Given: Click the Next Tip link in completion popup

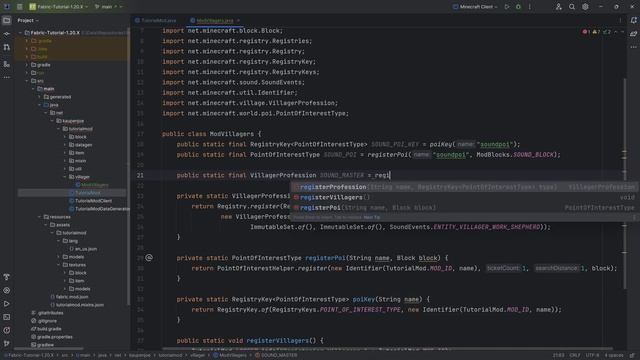Looking at the screenshot, I should click(x=371, y=217).
